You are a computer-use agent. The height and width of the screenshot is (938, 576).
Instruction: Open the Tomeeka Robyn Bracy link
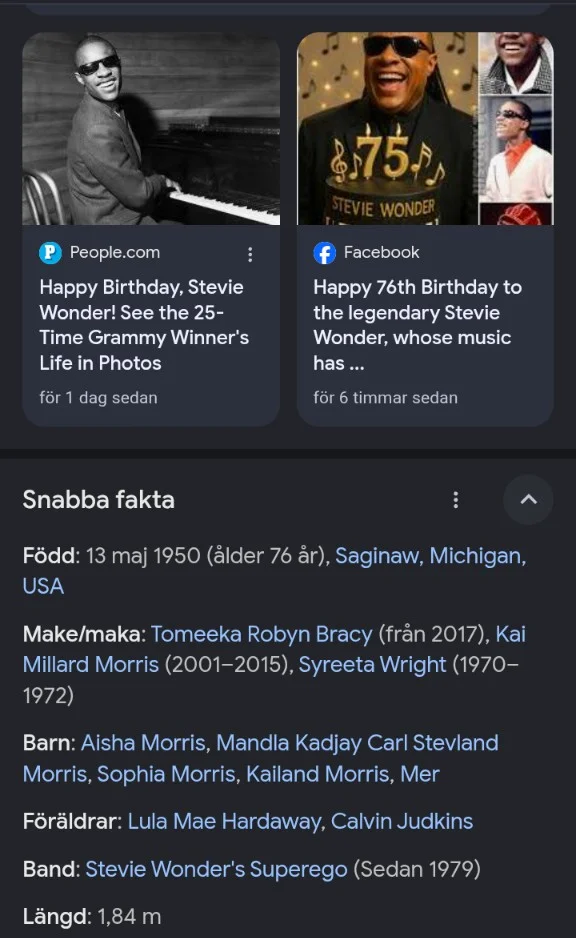tap(261, 634)
